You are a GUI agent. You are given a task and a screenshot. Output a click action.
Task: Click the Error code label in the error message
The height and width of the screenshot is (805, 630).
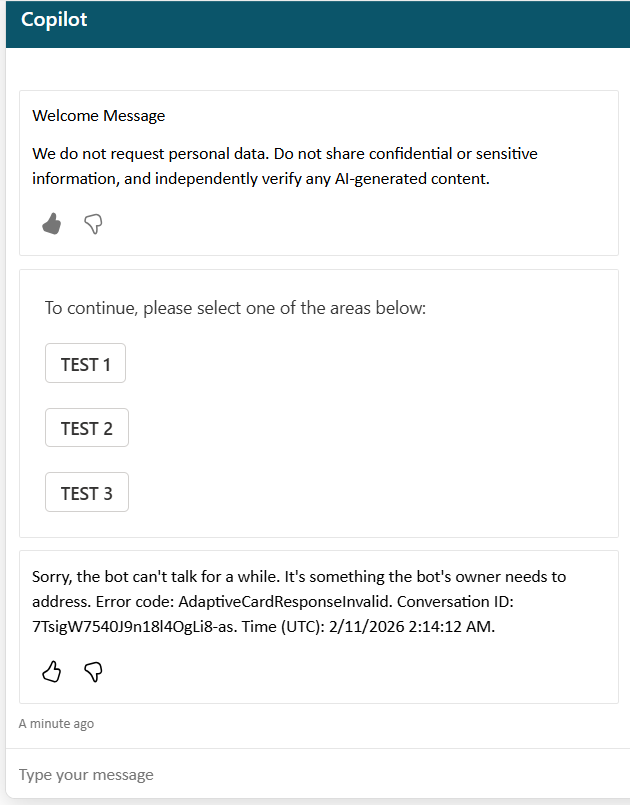(x=135, y=601)
